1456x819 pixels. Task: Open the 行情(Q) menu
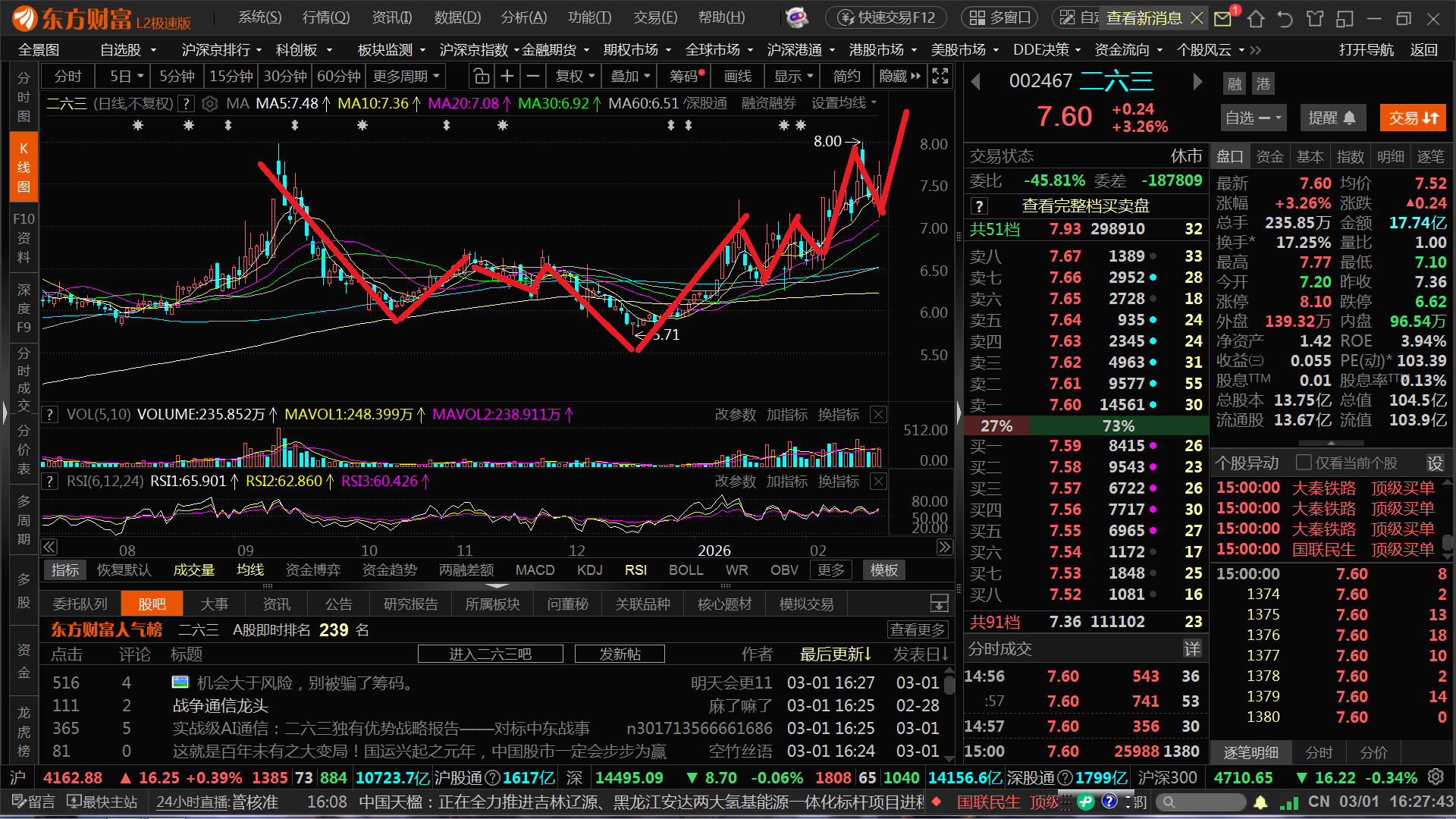click(x=326, y=17)
